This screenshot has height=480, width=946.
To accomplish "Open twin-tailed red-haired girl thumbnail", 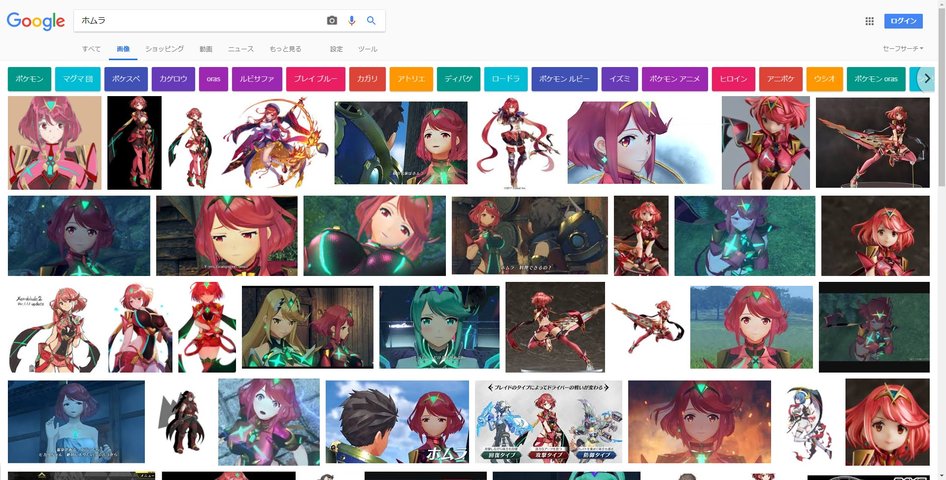I will coord(517,143).
